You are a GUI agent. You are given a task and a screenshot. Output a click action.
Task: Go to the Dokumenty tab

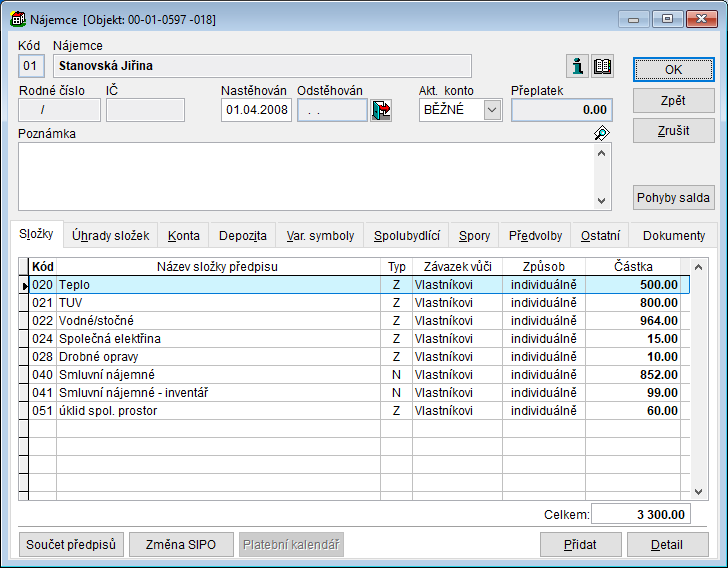pos(673,236)
